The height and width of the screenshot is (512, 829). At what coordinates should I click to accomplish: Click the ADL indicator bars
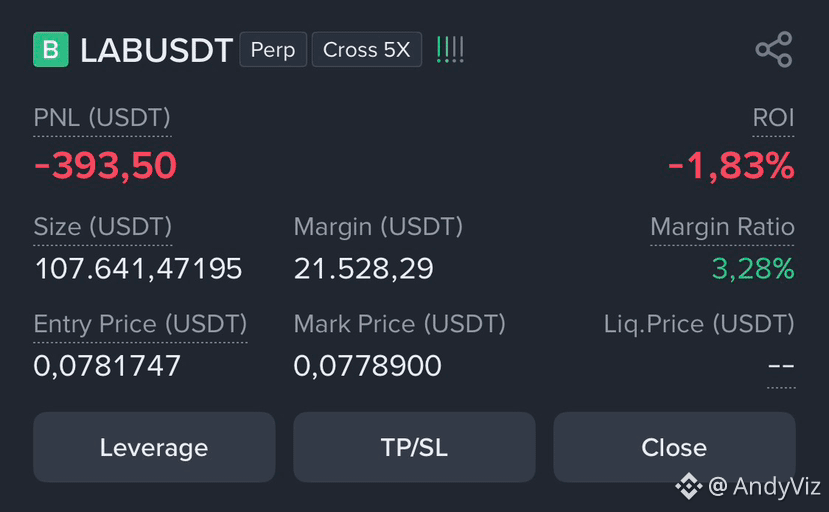450,50
